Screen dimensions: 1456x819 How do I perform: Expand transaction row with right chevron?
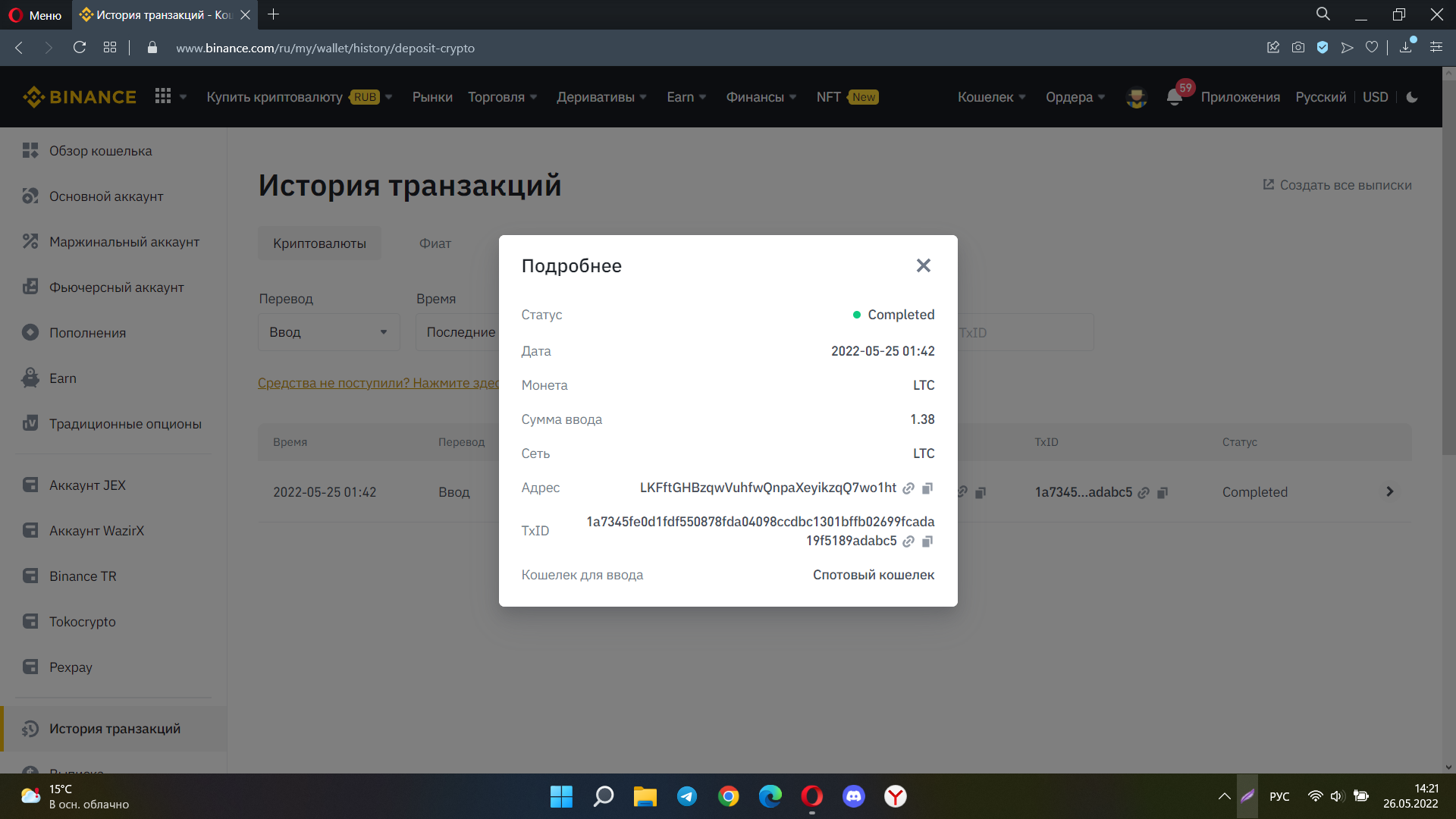[1389, 492]
